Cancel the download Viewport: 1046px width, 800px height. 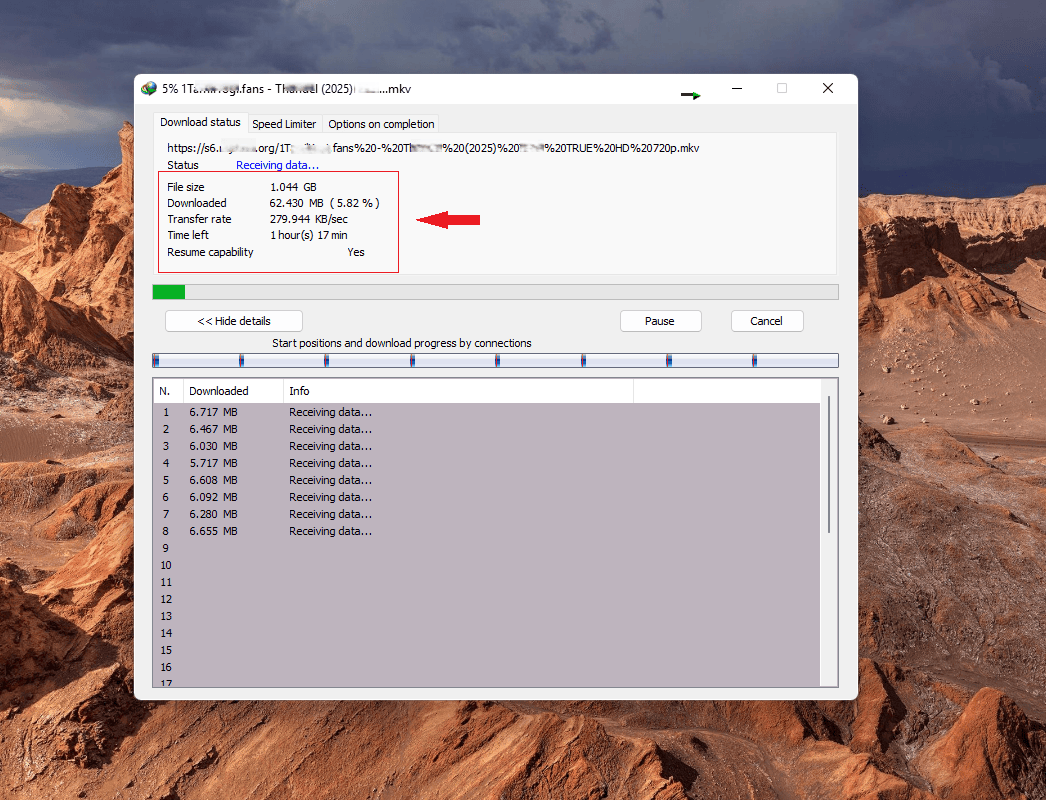tap(766, 320)
